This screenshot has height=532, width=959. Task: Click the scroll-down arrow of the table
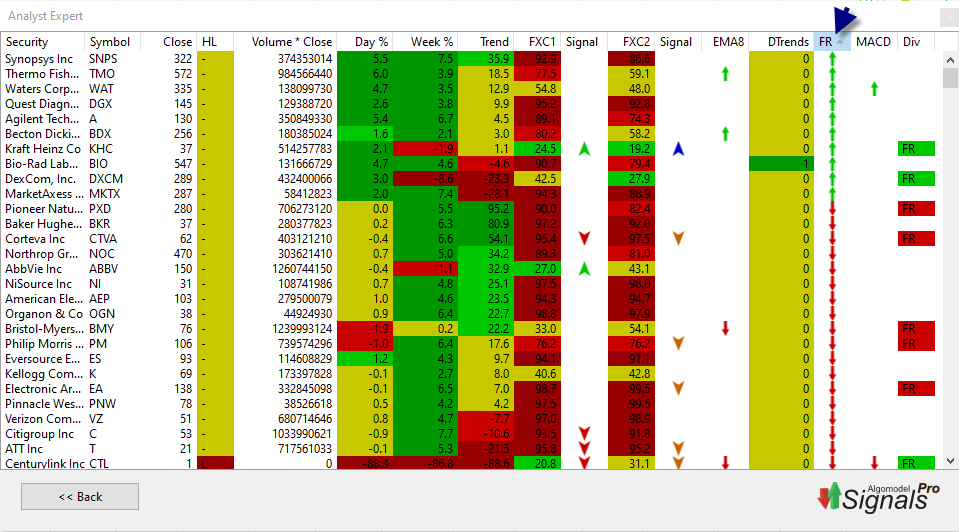[x=950, y=461]
